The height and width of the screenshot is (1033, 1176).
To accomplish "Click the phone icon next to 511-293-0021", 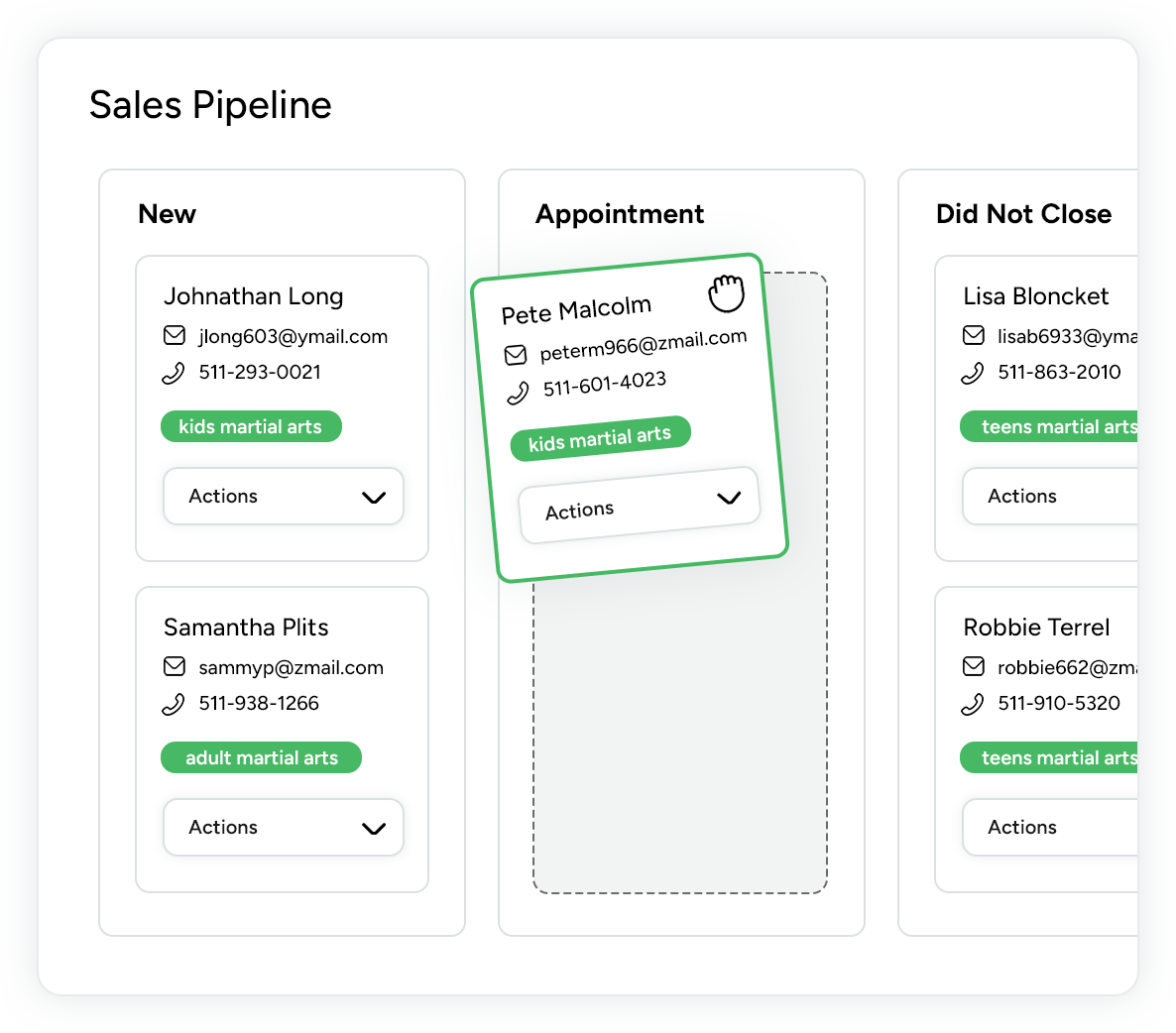I will point(174,373).
